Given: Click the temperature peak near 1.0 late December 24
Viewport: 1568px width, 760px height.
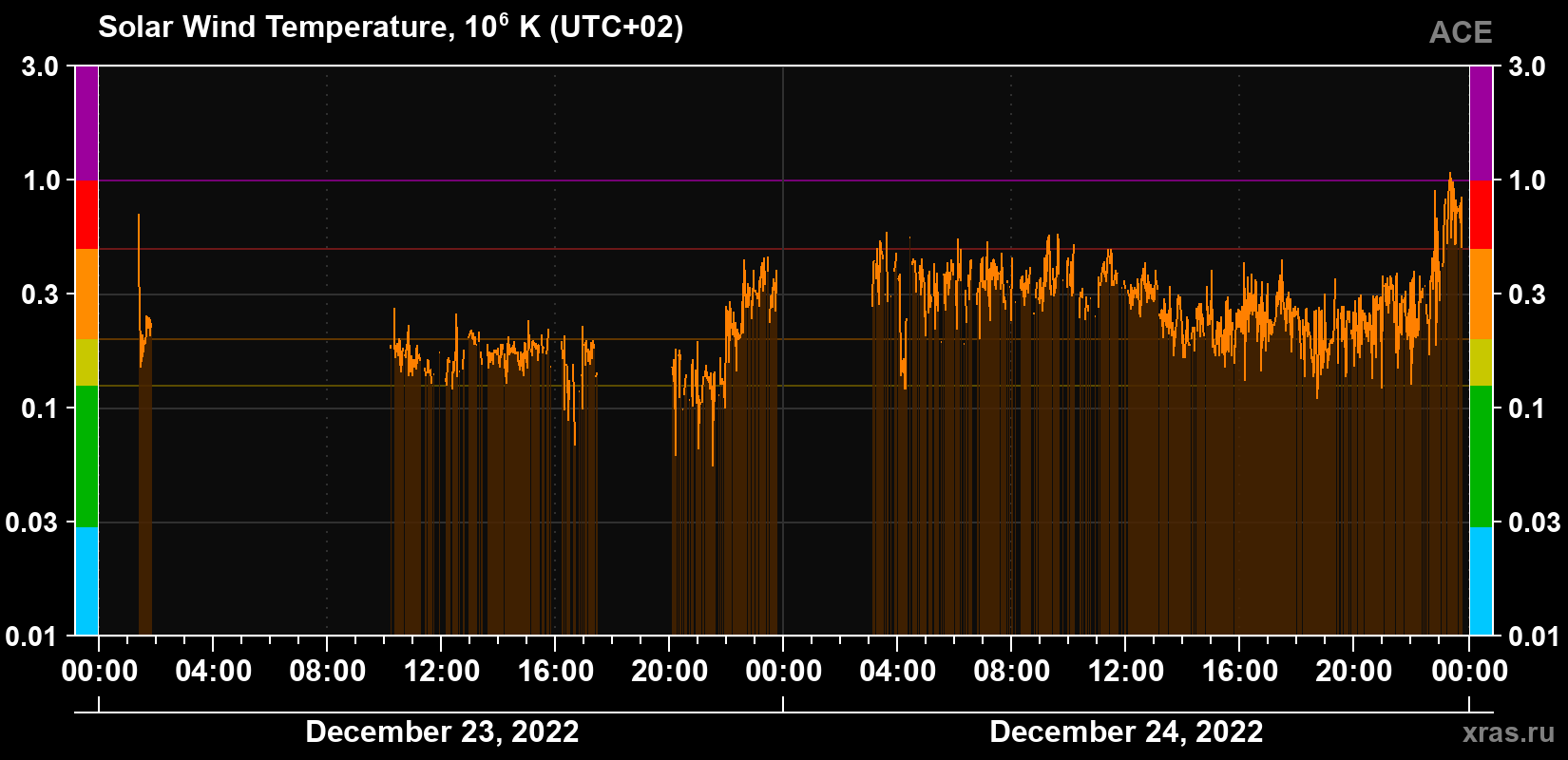Looking at the screenshot, I should point(1450,175).
